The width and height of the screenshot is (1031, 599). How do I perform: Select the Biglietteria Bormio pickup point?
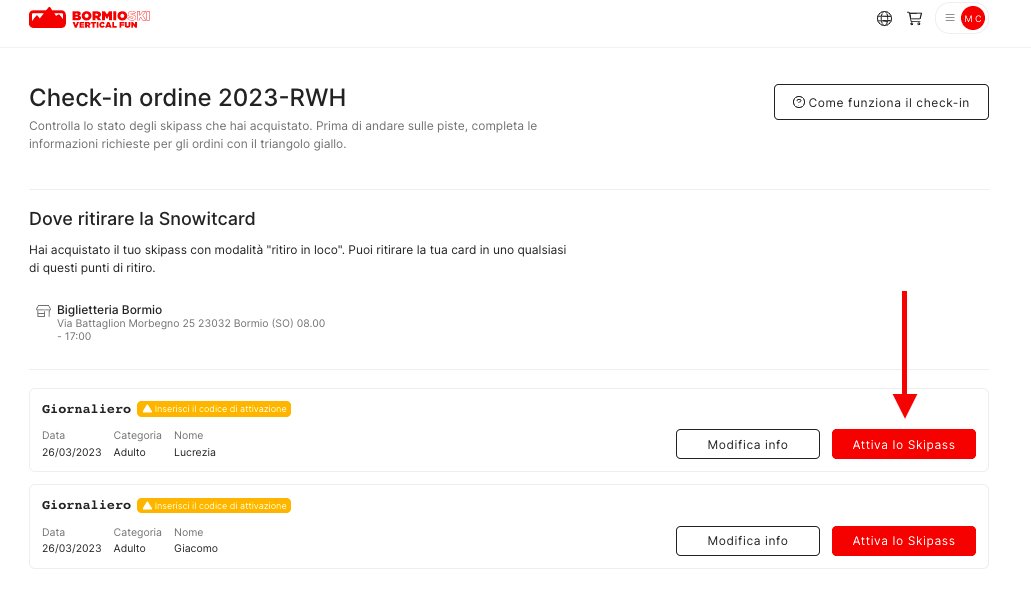[181, 322]
